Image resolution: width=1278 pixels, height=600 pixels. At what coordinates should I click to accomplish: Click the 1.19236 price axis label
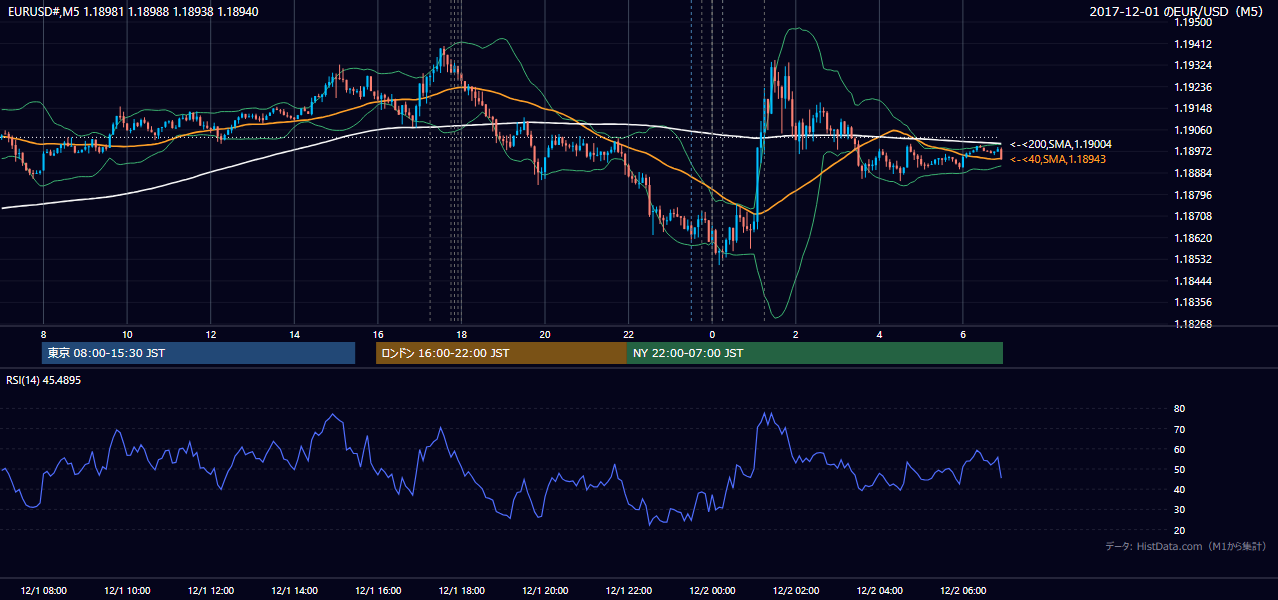[1193, 87]
